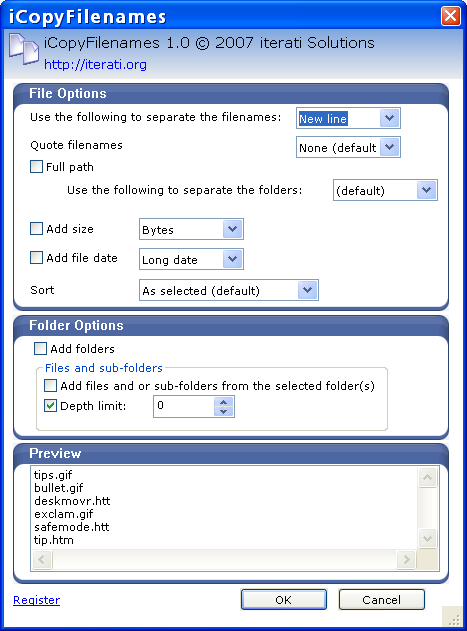467x631 pixels.
Task: Click the preview scroll up arrow
Action: click(x=428, y=478)
